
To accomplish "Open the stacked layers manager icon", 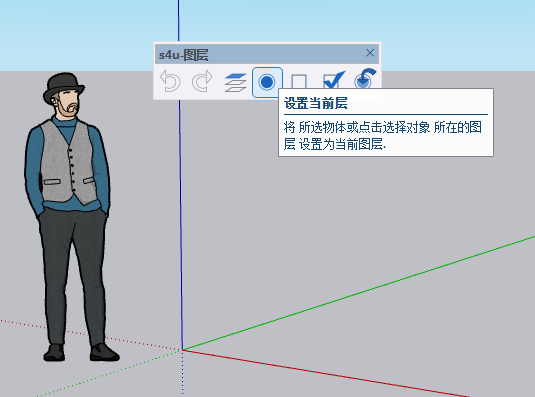I will pos(235,82).
